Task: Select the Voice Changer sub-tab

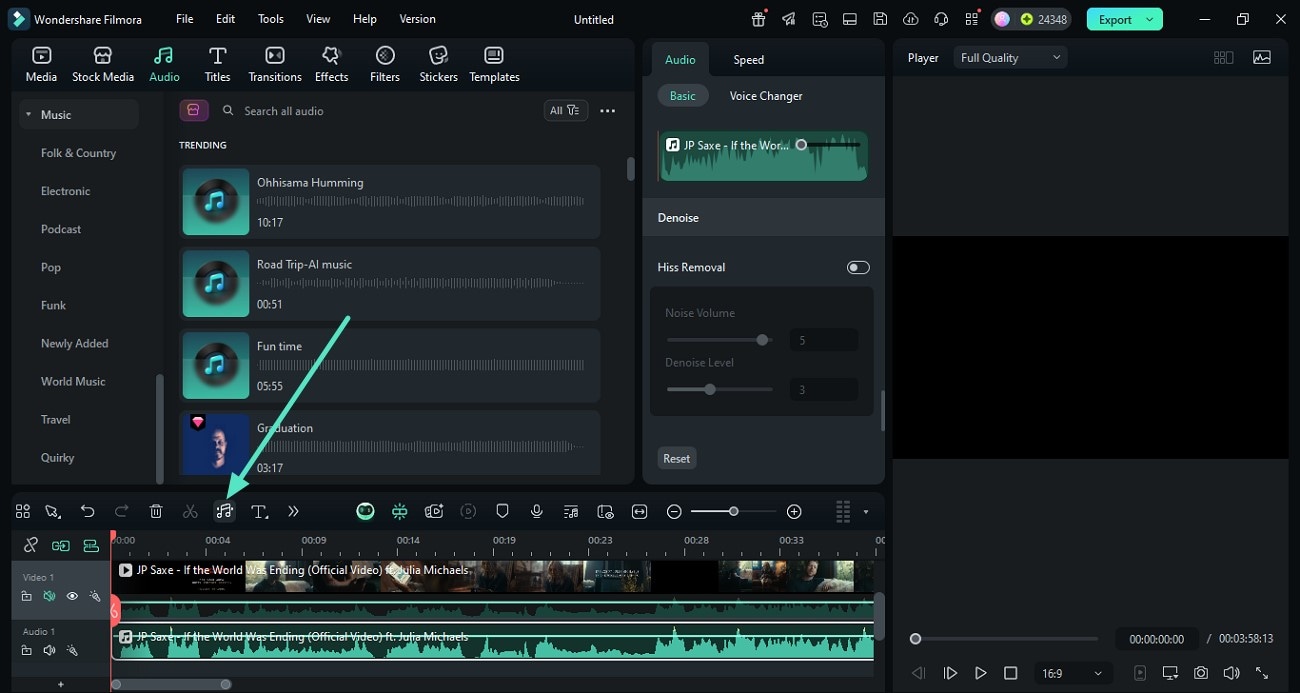Action: click(x=766, y=96)
